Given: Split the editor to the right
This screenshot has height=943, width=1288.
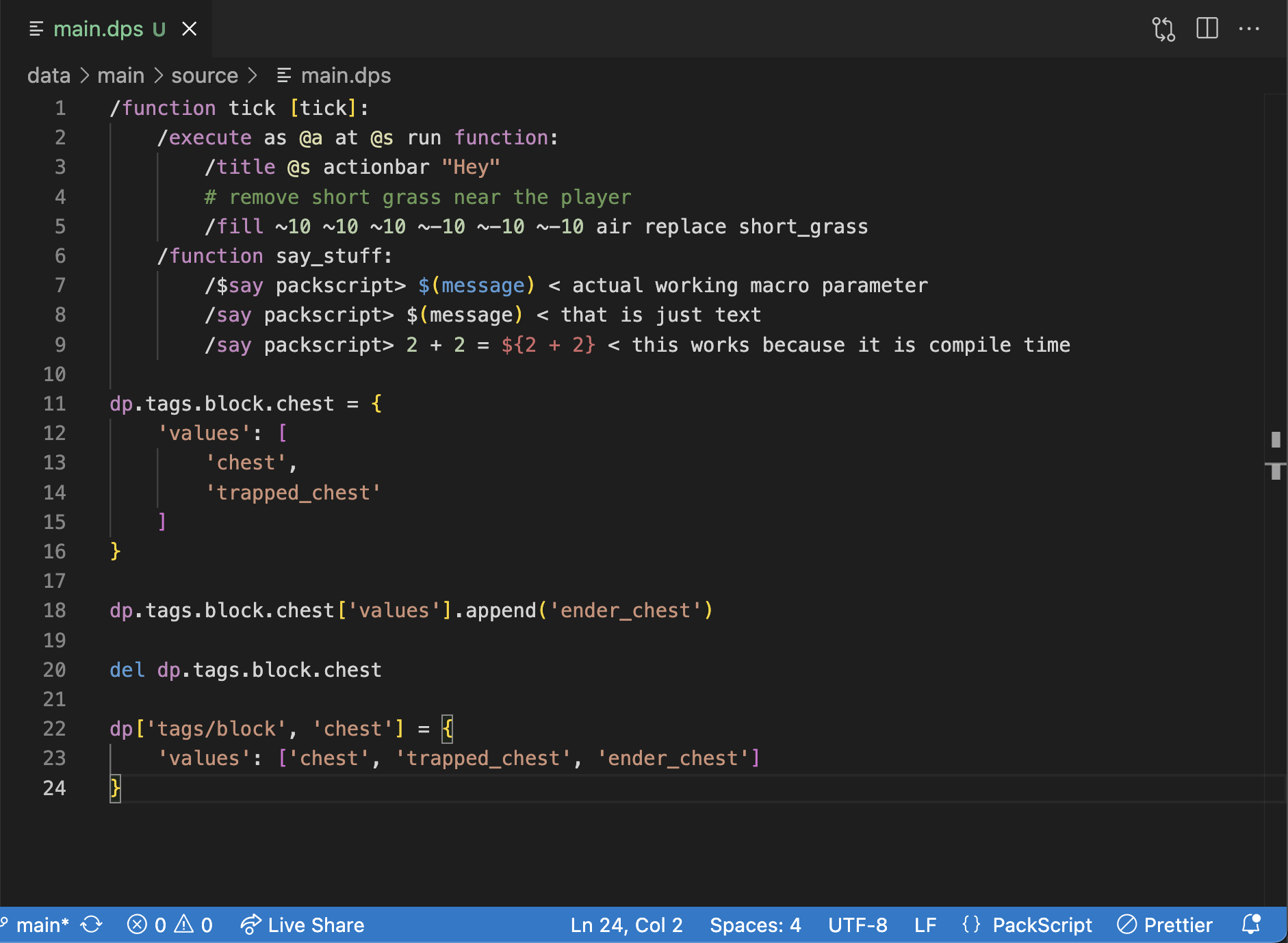Looking at the screenshot, I should (1207, 29).
